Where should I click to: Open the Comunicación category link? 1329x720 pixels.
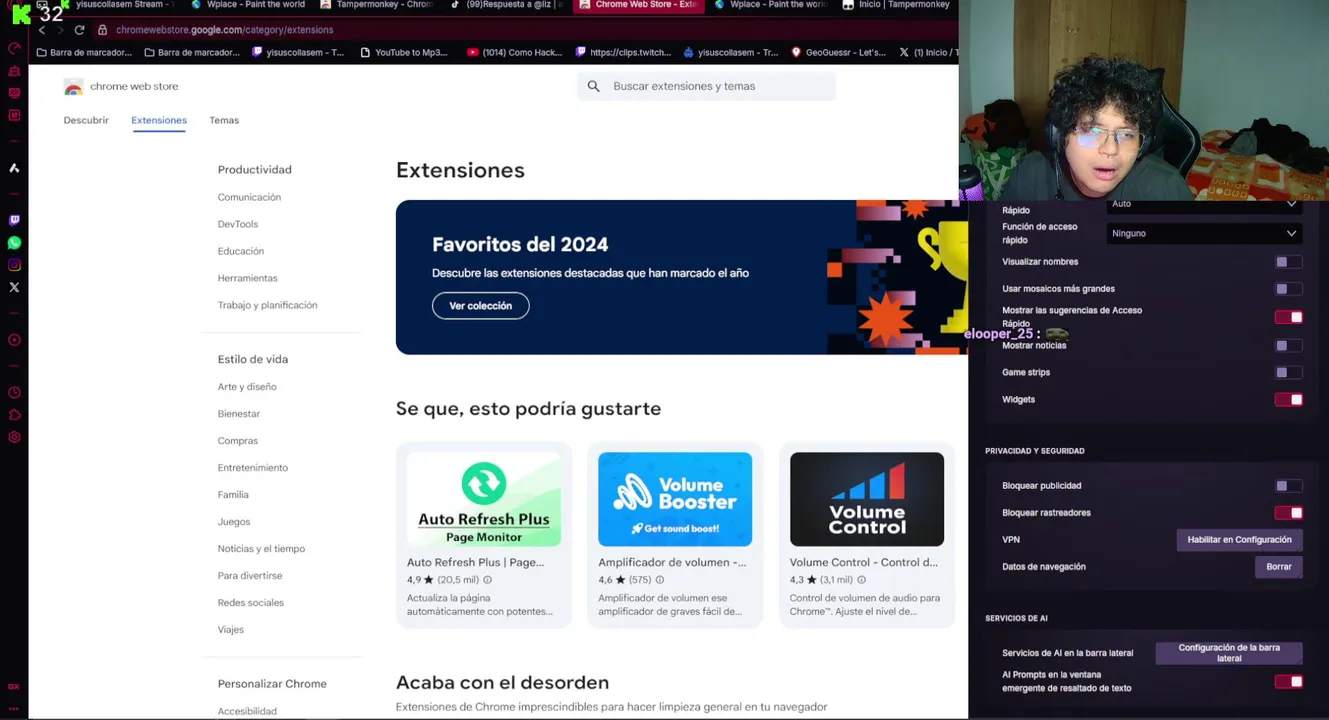point(250,197)
